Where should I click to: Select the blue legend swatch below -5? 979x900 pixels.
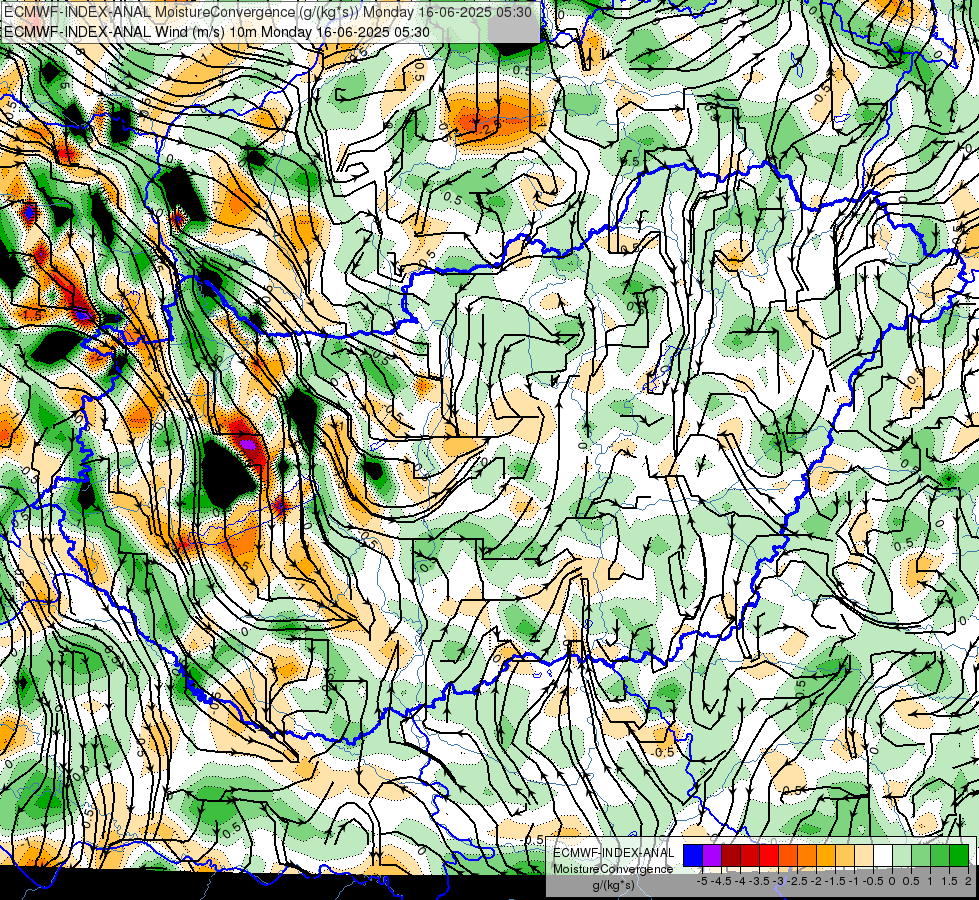(x=693, y=855)
